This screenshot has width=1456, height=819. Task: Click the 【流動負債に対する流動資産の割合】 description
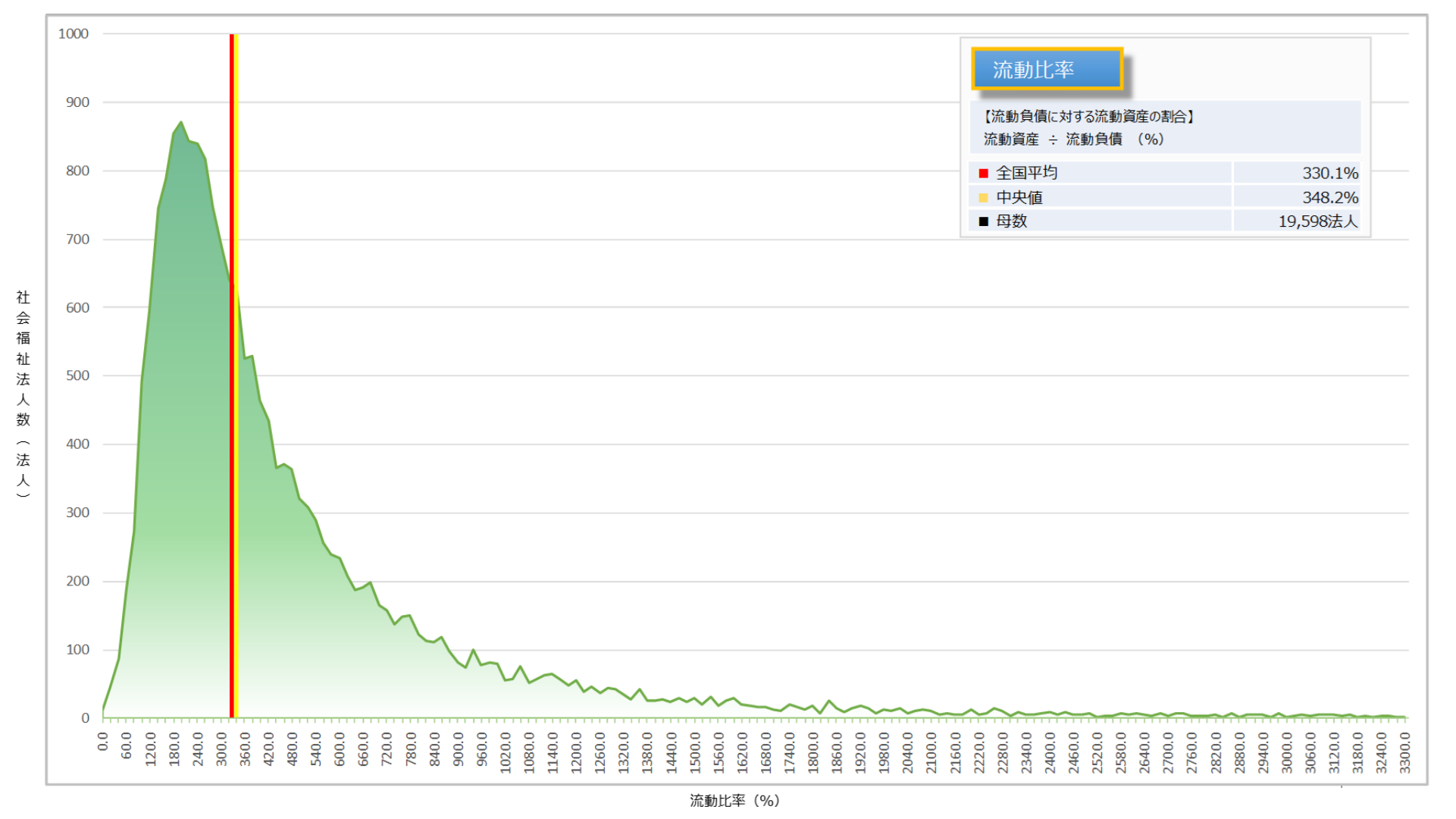tap(1088, 117)
